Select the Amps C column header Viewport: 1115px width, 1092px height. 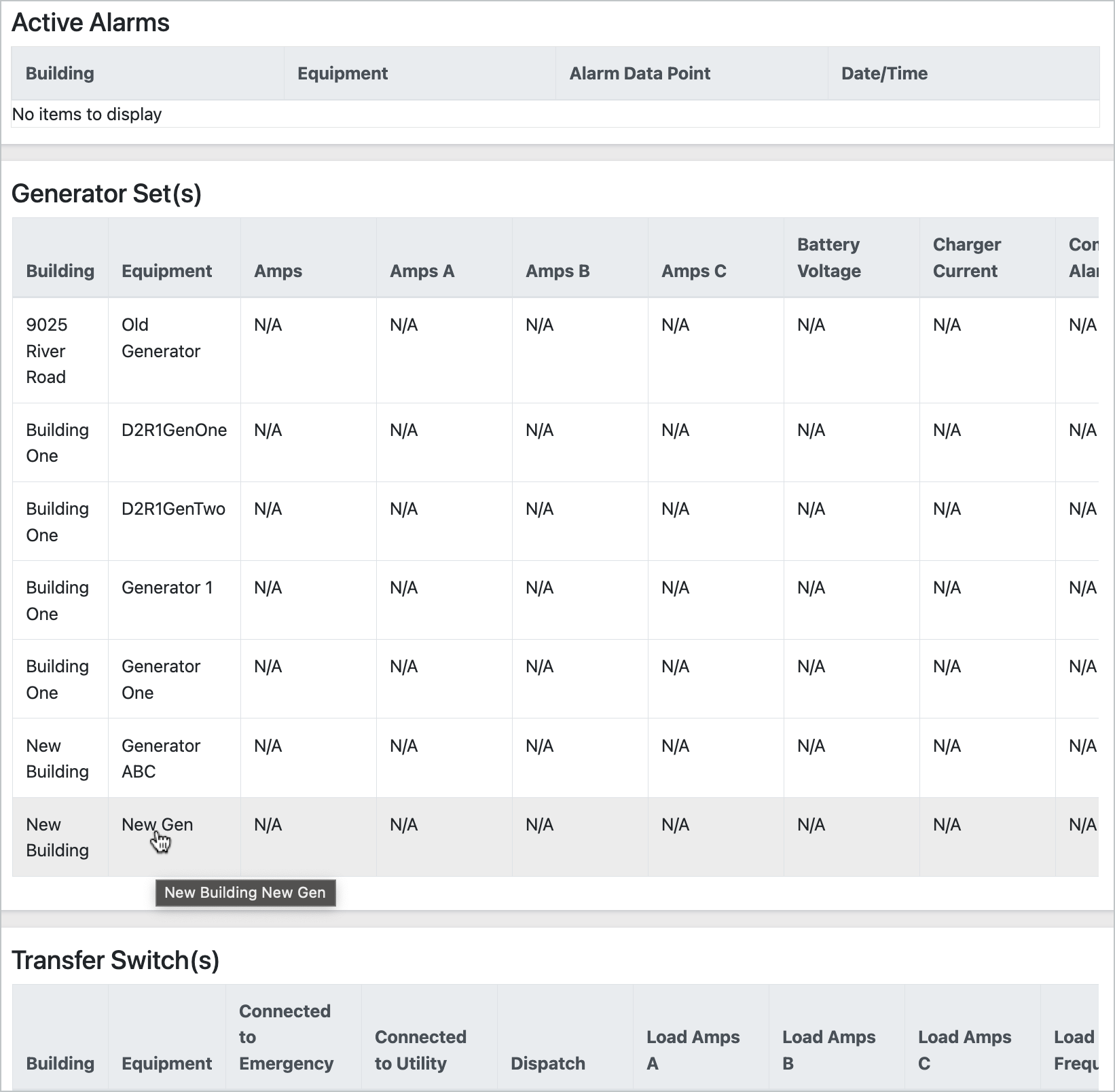click(x=694, y=271)
